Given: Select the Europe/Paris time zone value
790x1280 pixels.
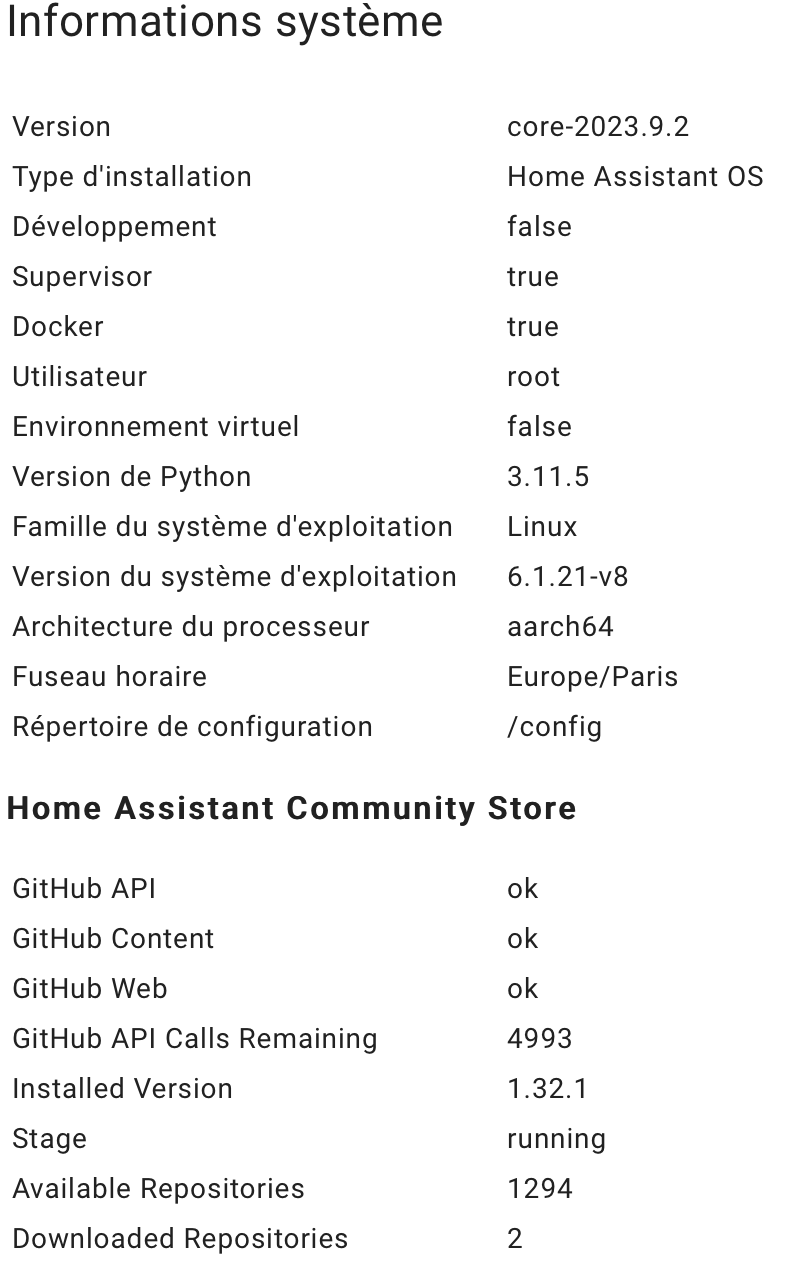Looking at the screenshot, I should [x=592, y=677].
